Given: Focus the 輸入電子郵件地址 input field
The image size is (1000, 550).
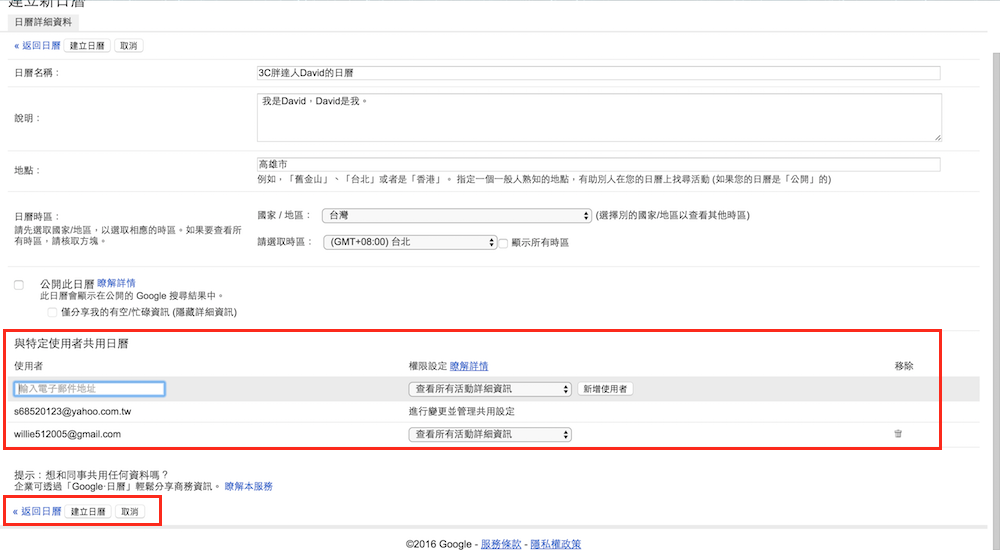Looking at the screenshot, I should coord(89,389).
